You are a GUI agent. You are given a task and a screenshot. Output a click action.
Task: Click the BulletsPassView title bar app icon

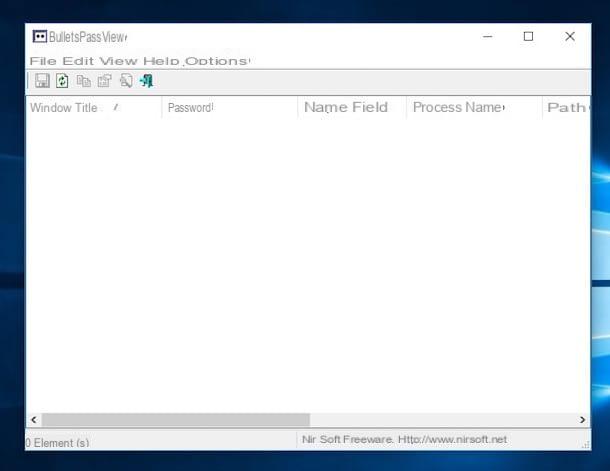(x=40, y=37)
